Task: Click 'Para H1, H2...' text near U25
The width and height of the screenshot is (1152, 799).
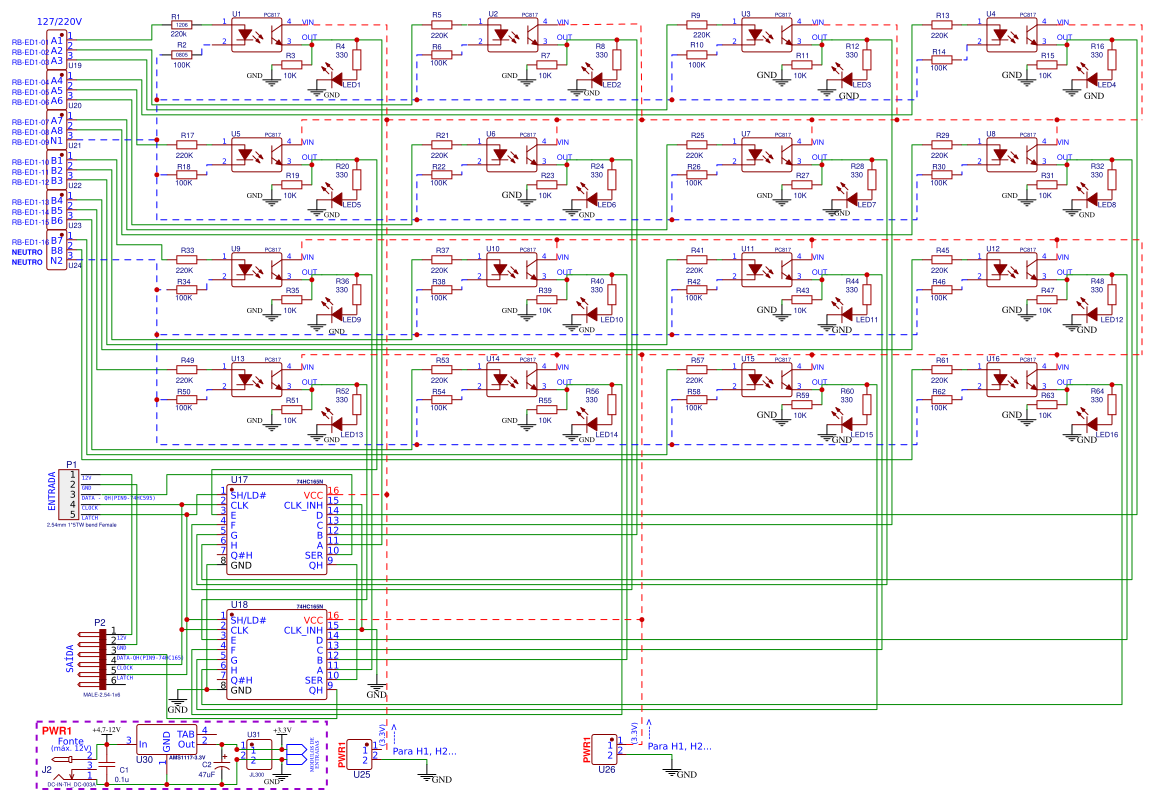Action: click(x=424, y=751)
